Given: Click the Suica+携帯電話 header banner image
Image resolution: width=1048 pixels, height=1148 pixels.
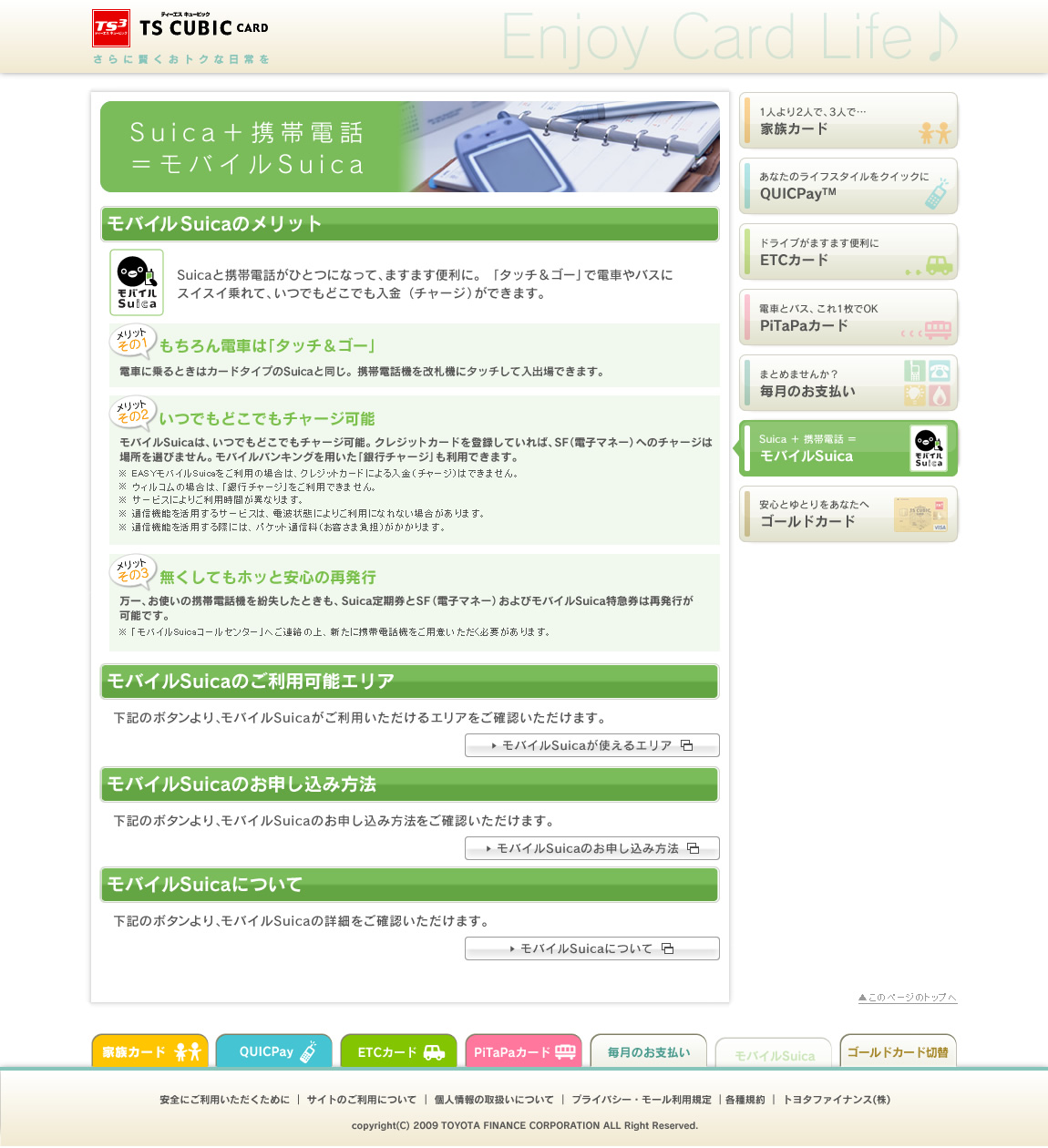Looking at the screenshot, I should [409, 147].
